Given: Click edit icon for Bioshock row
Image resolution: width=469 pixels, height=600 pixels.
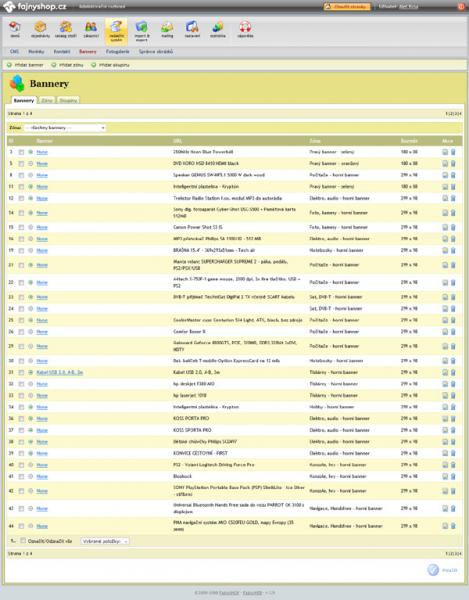Looking at the screenshot, I should pos(445,476).
